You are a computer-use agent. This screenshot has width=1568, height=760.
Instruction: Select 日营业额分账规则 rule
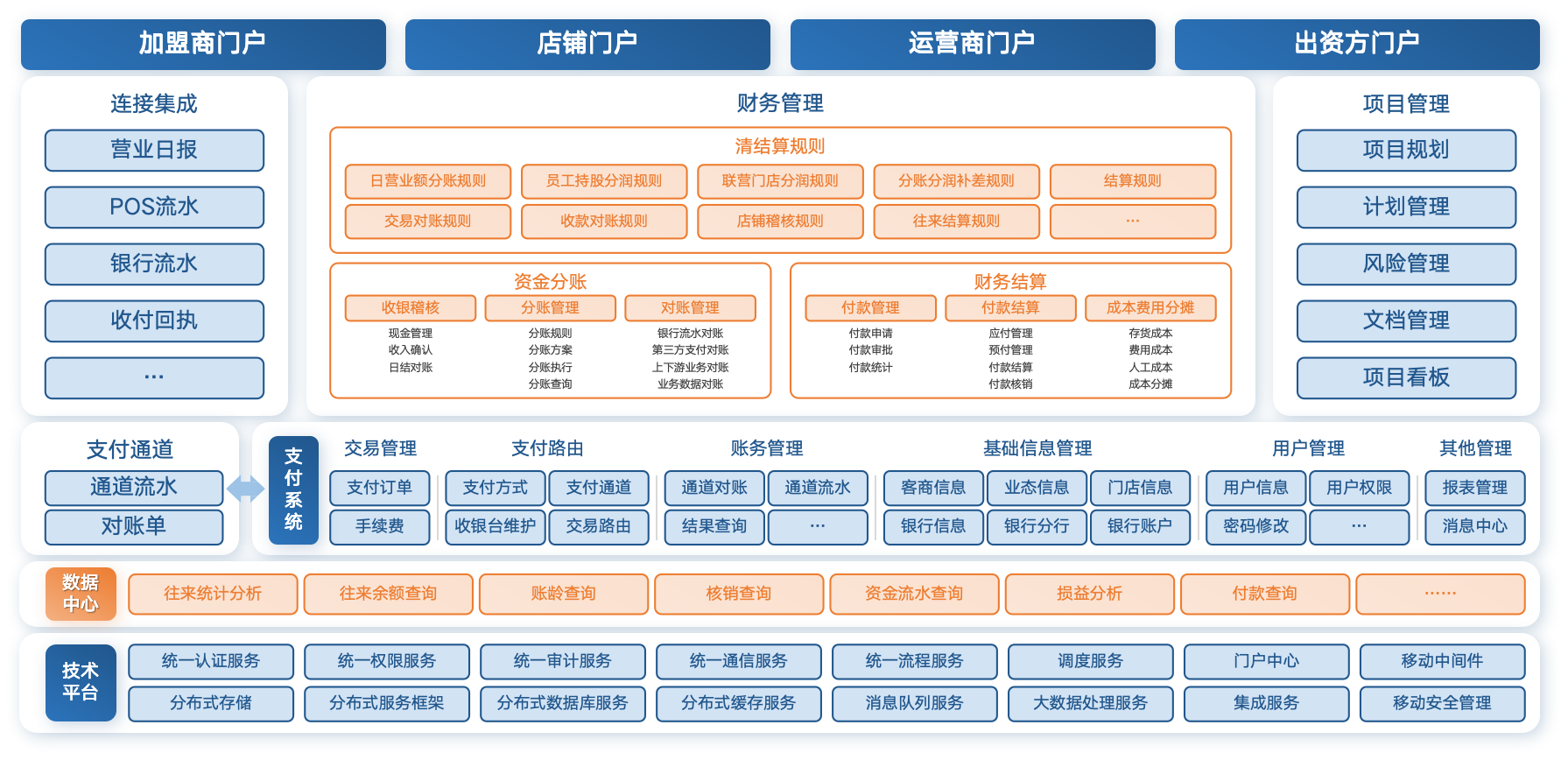pos(427,181)
